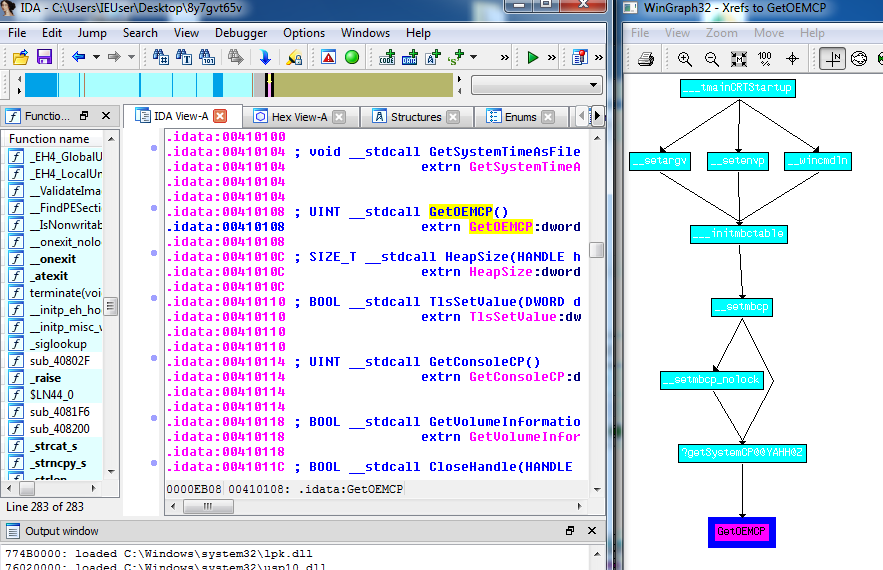Click the make Data plus icon
The width and height of the screenshot is (883, 570).
[x=410, y=57]
